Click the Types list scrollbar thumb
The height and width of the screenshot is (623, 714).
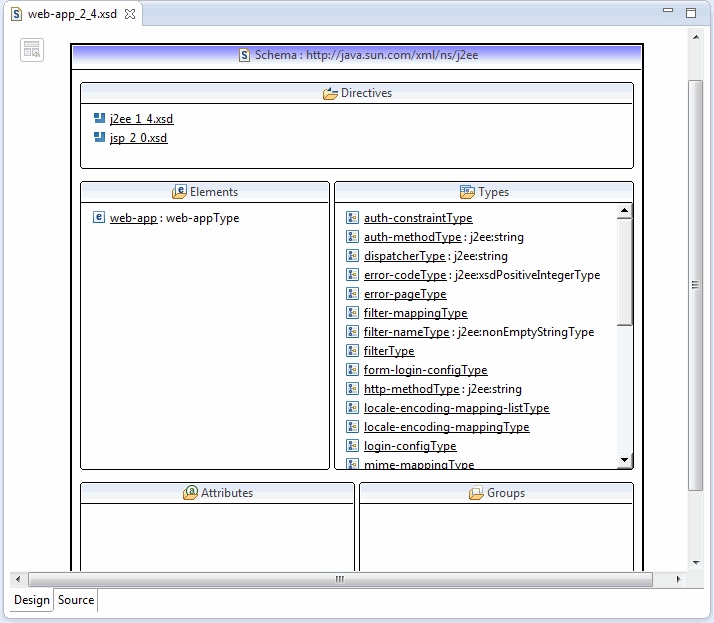click(624, 272)
